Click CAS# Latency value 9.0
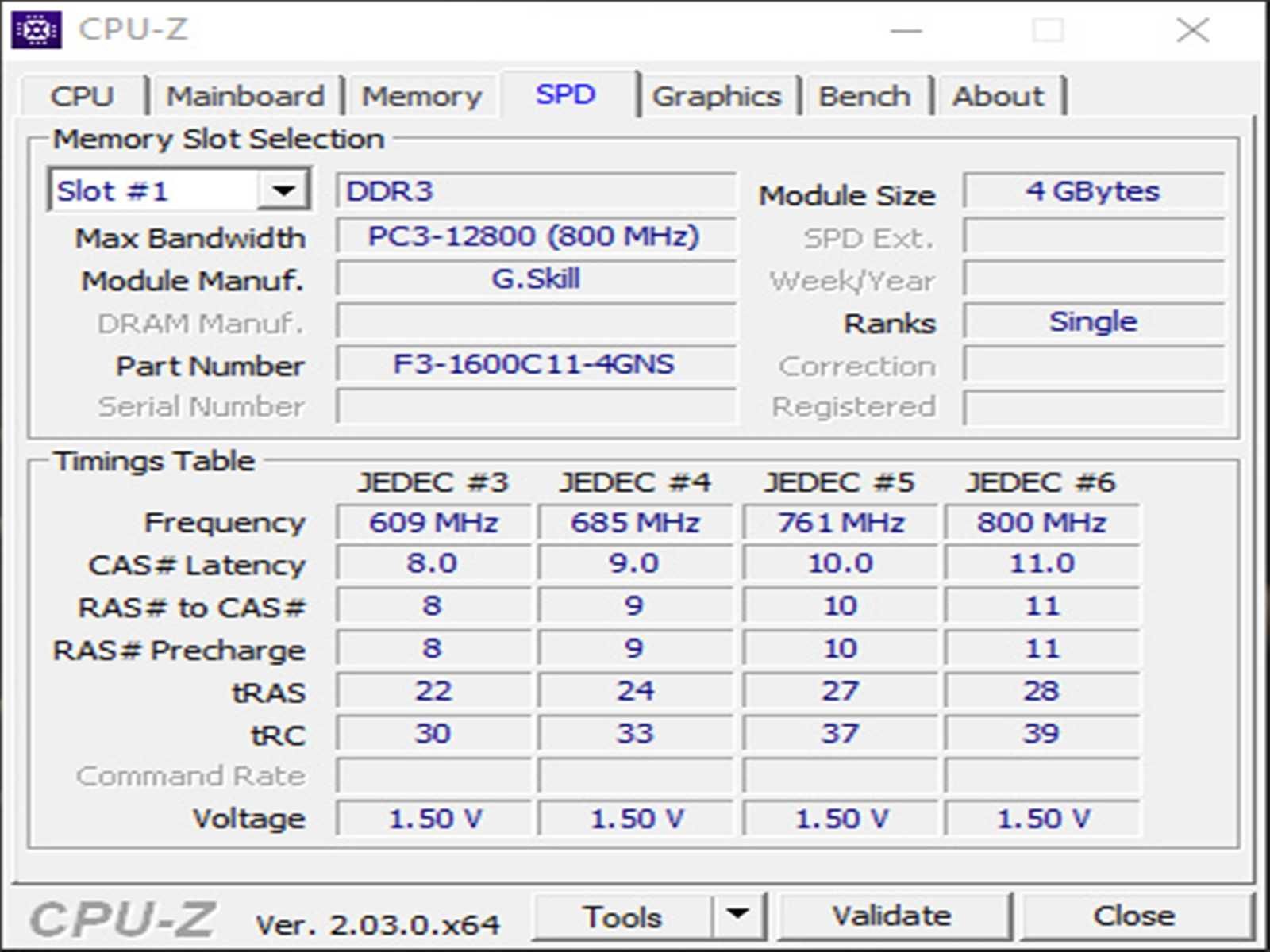Viewport: 1270px width, 952px height. 636,563
